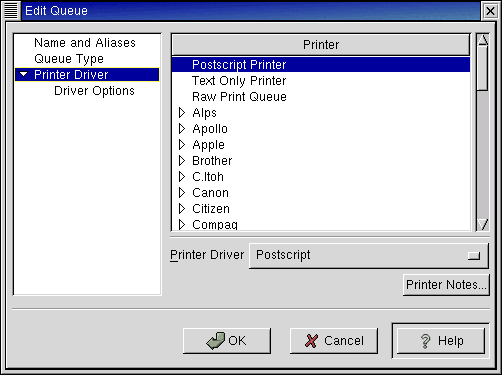Expand the C.Itoh printer group

[x=182, y=177]
